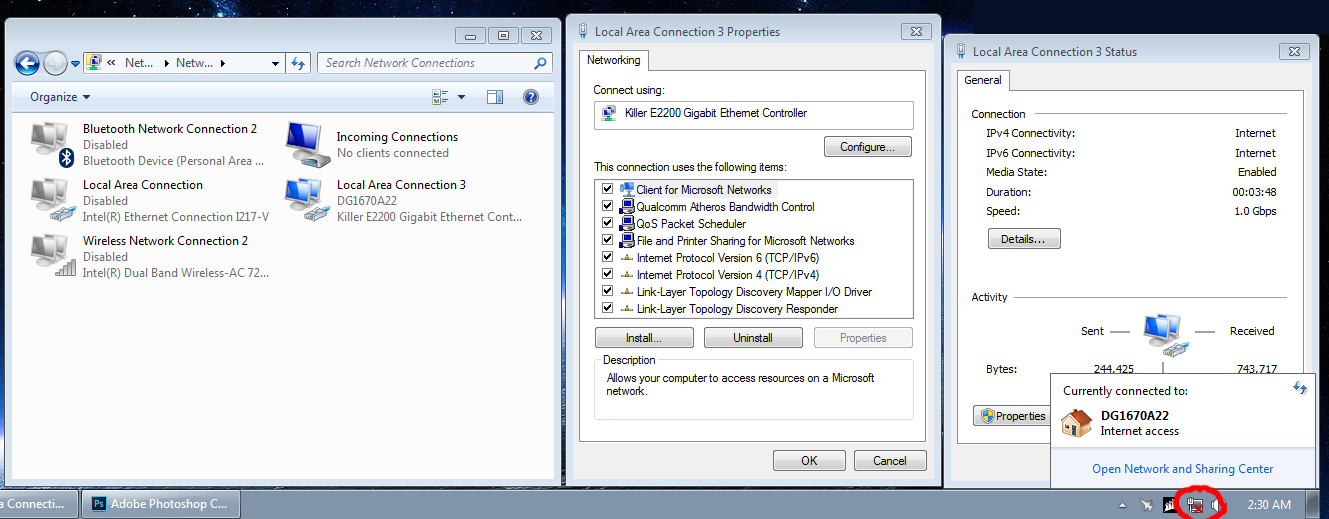Click the address bar location icon
This screenshot has width=1329, height=519.
coord(94,63)
